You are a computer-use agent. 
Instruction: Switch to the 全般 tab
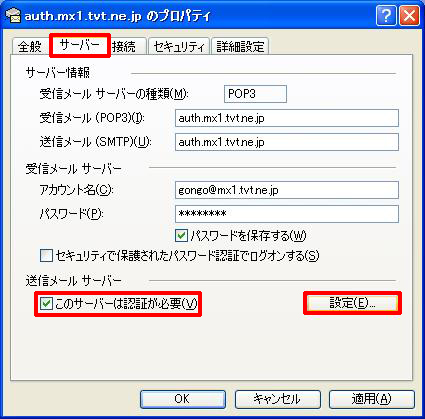click(x=30, y=46)
